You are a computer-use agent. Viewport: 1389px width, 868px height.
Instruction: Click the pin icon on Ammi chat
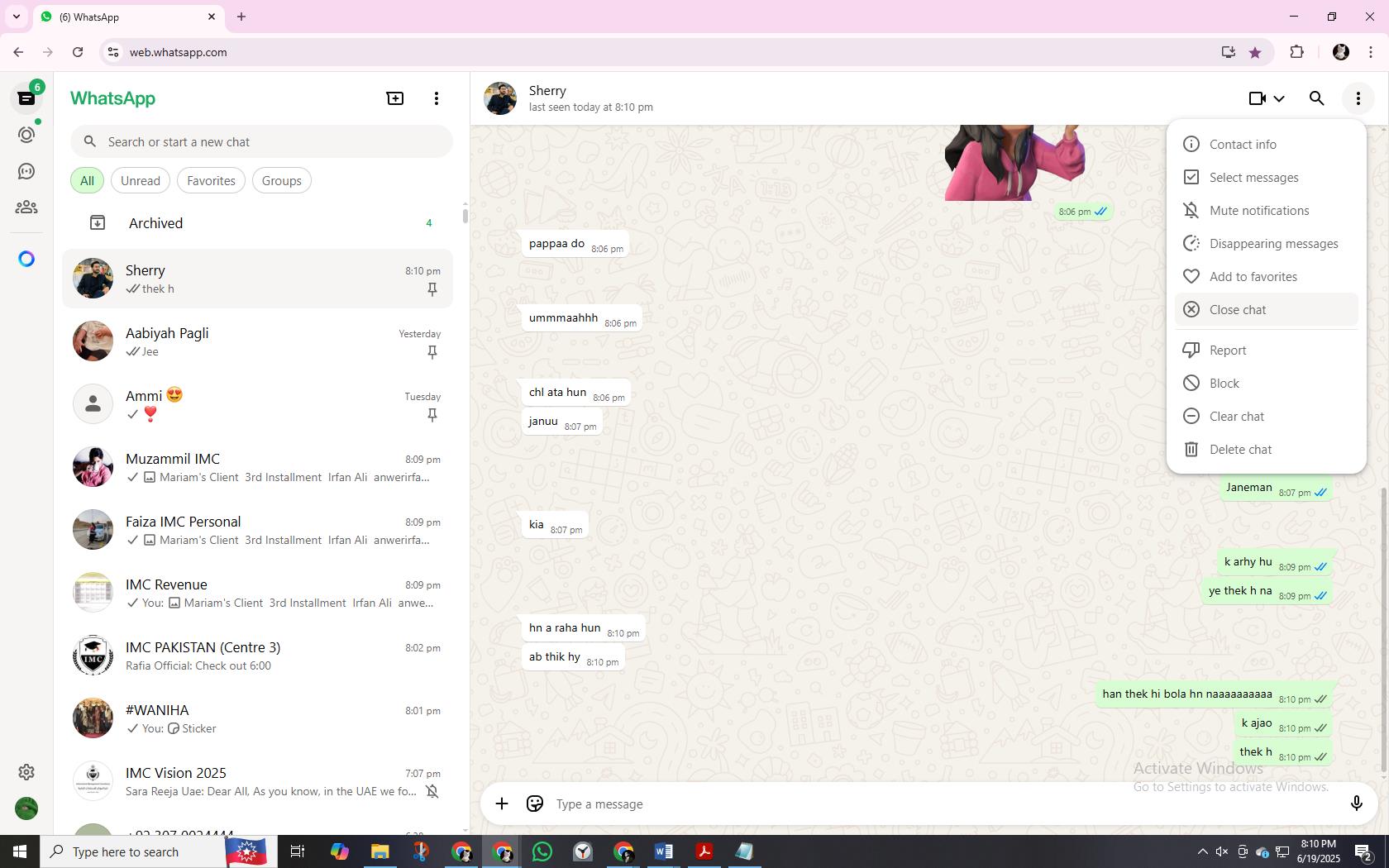point(432,415)
